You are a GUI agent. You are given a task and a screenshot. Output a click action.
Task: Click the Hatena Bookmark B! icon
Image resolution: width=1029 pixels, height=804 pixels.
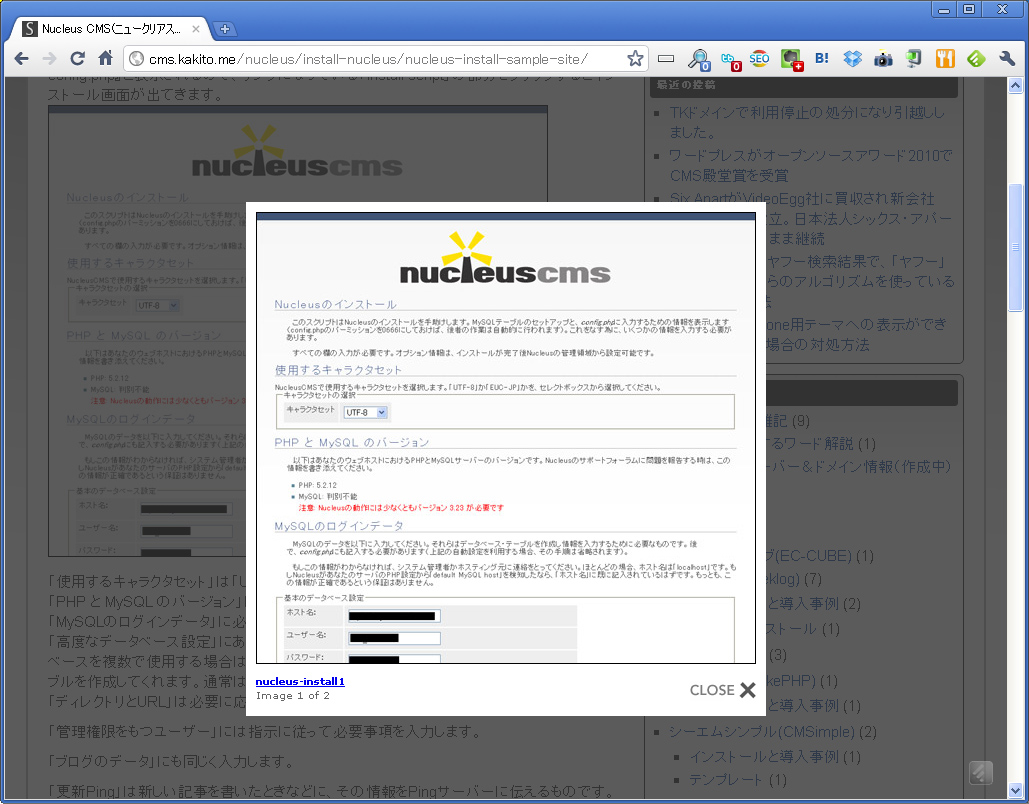coord(822,59)
